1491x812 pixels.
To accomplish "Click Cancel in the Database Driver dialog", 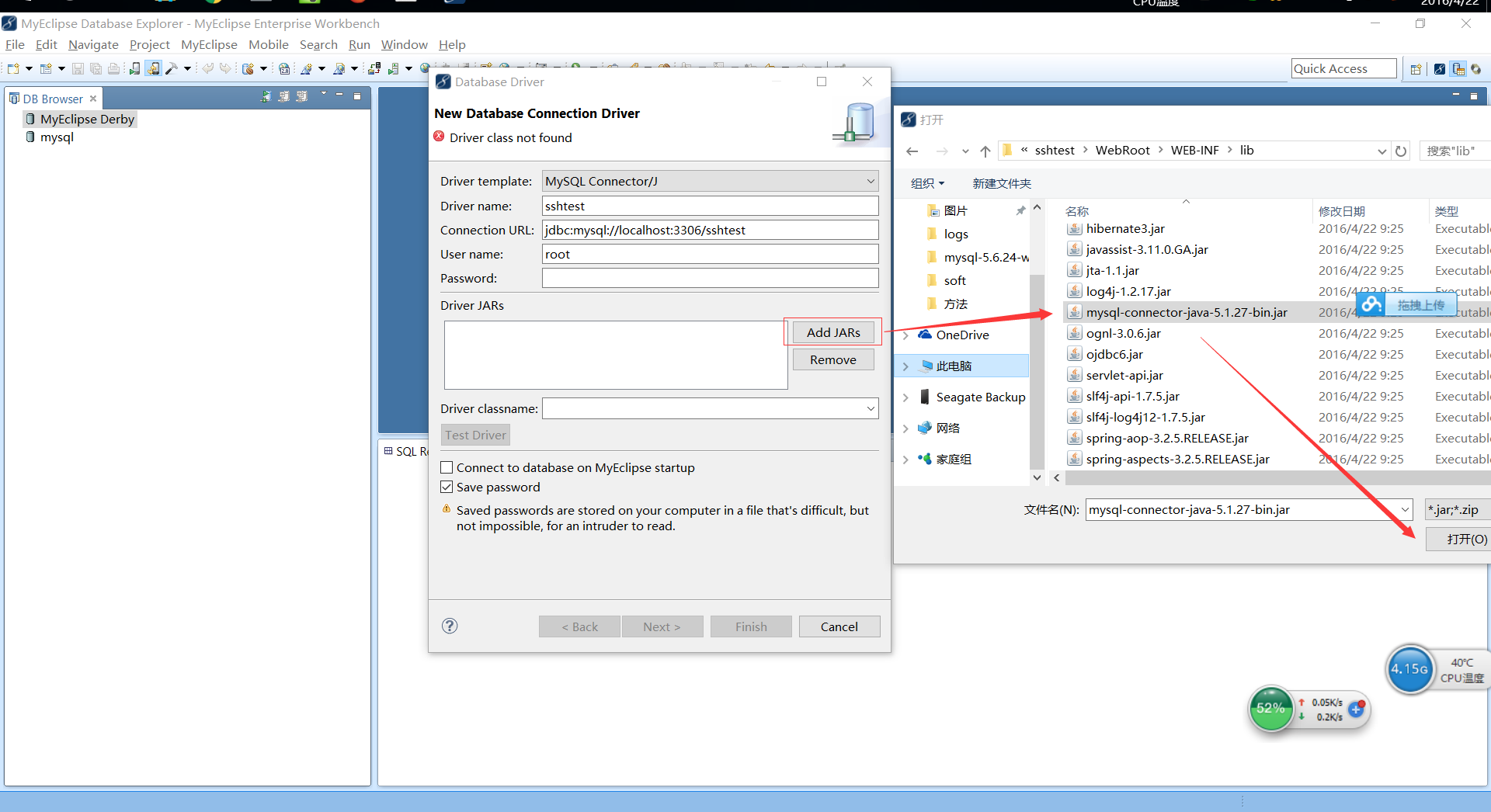I will tap(839, 626).
